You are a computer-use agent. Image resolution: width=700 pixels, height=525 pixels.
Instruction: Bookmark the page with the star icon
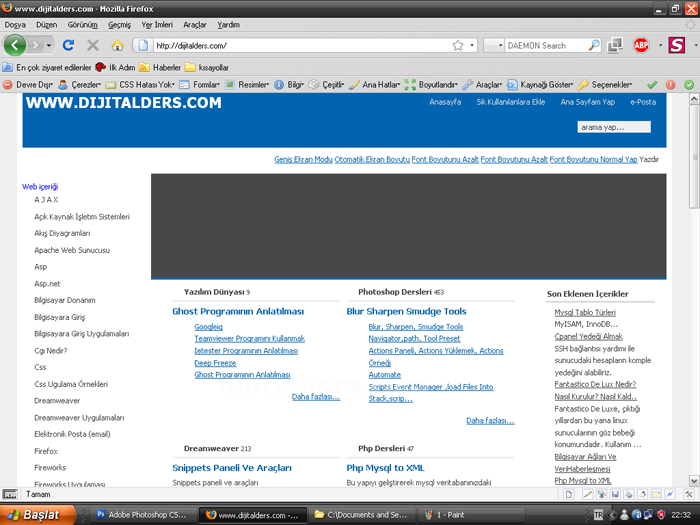click(458, 45)
